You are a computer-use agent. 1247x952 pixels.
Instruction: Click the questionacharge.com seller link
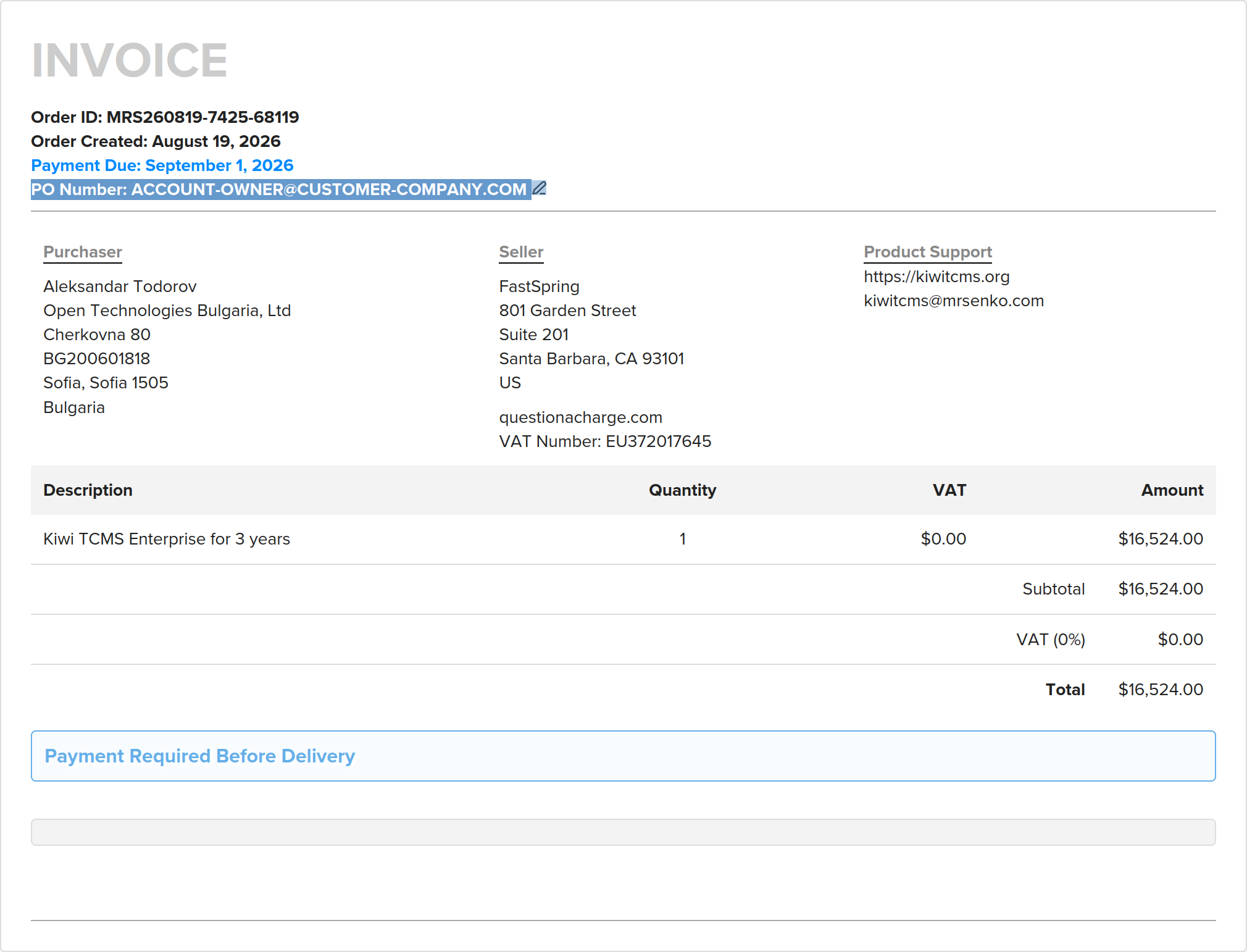click(x=580, y=417)
